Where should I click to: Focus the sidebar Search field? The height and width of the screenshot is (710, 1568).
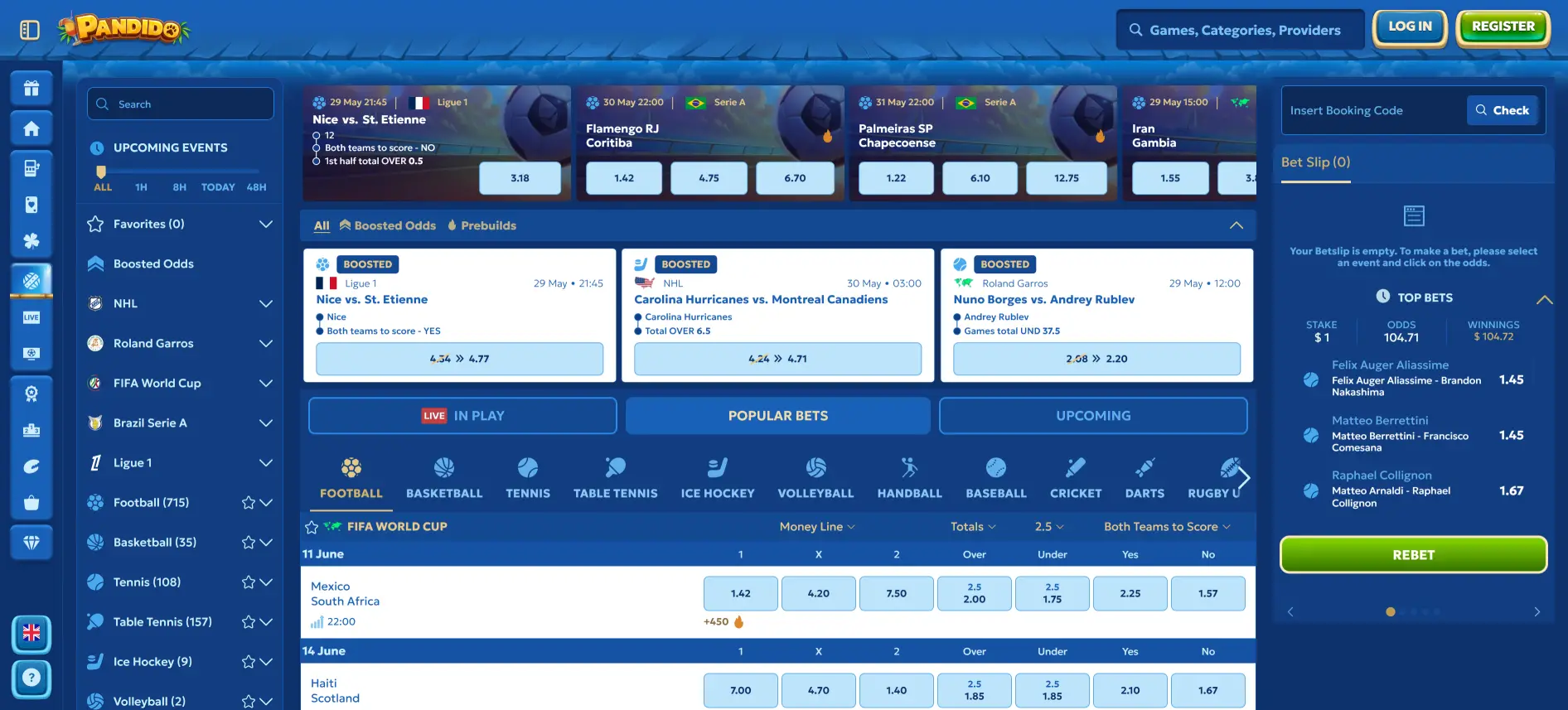pos(181,104)
